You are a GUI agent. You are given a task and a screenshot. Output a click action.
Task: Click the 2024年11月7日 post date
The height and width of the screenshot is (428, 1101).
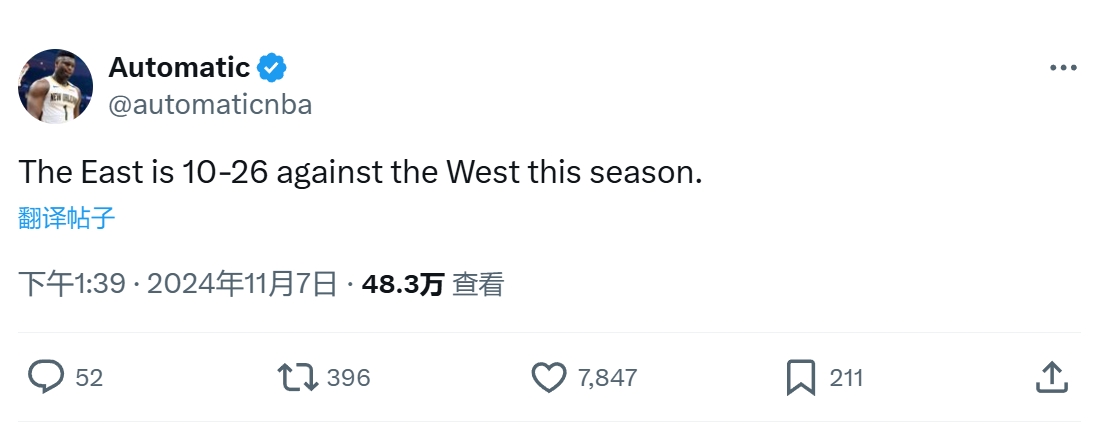coord(242,285)
